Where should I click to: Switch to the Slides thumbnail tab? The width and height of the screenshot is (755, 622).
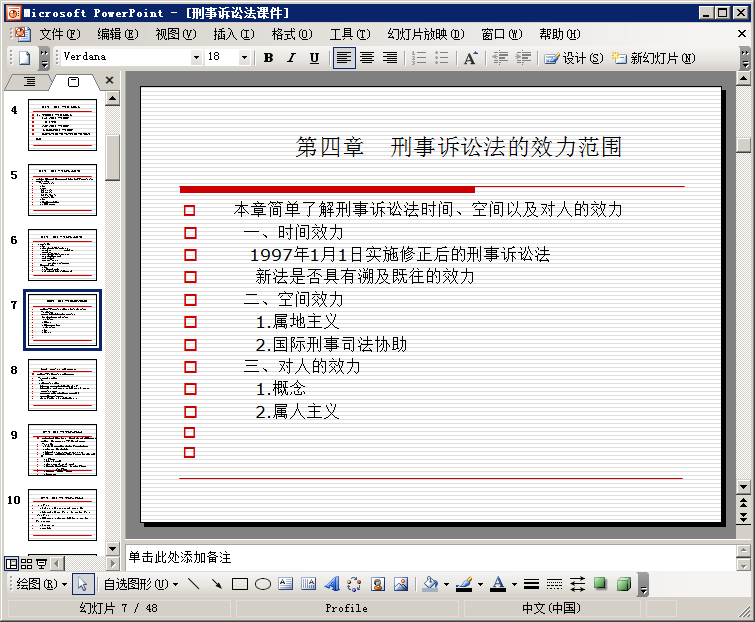pyautogui.click(x=74, y=82)
